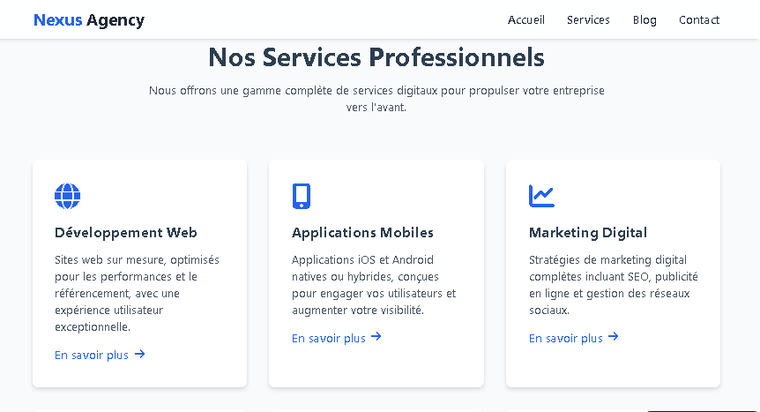Click the arrow icon under Développement Web
The image size is (760, 412).
coord(140,354)
